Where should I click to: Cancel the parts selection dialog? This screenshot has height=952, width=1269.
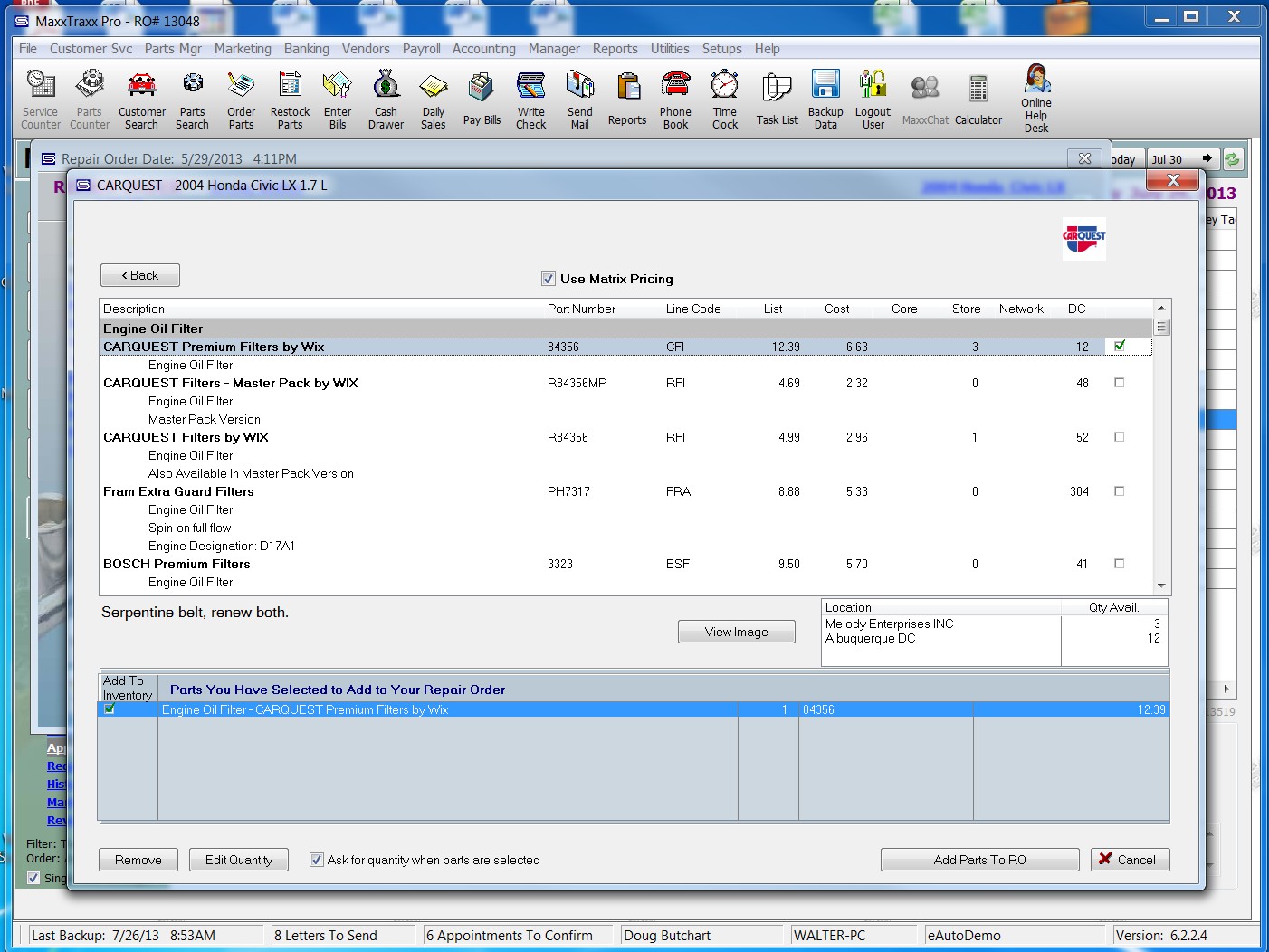click(1131, 860)
